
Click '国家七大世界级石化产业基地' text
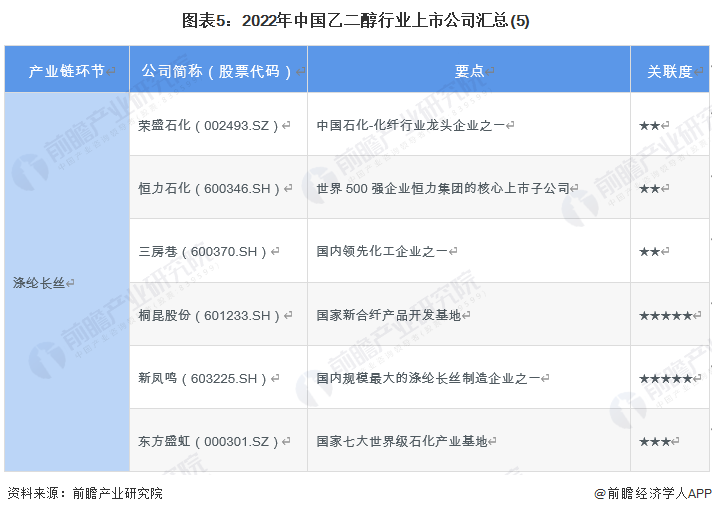[x=402, y=441]
